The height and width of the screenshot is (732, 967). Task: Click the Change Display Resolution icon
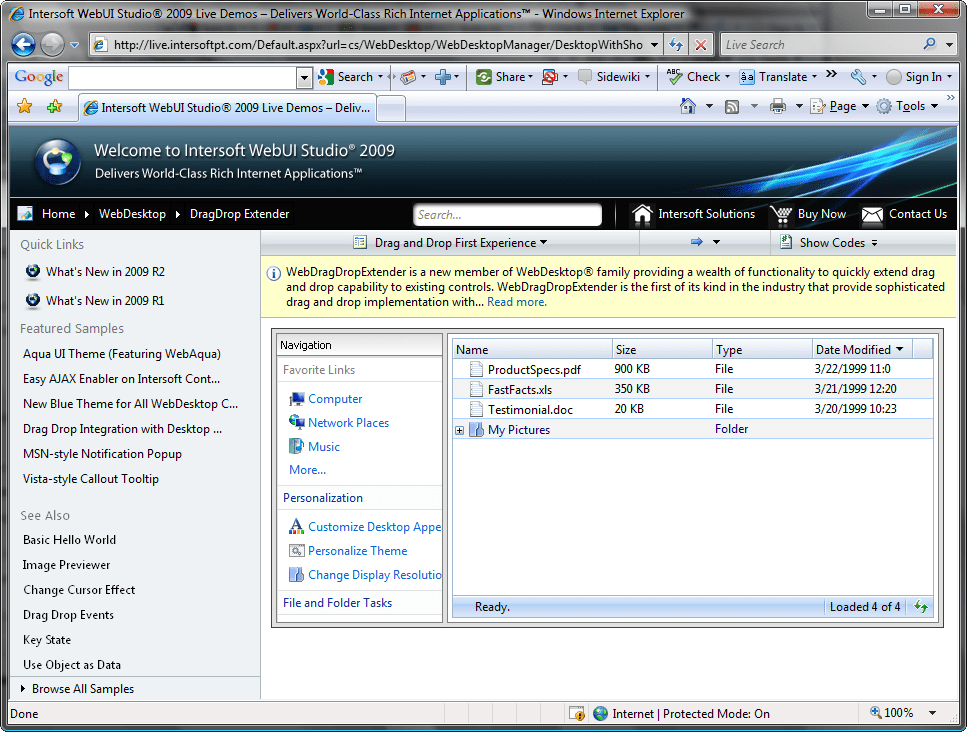coord(296,574)
